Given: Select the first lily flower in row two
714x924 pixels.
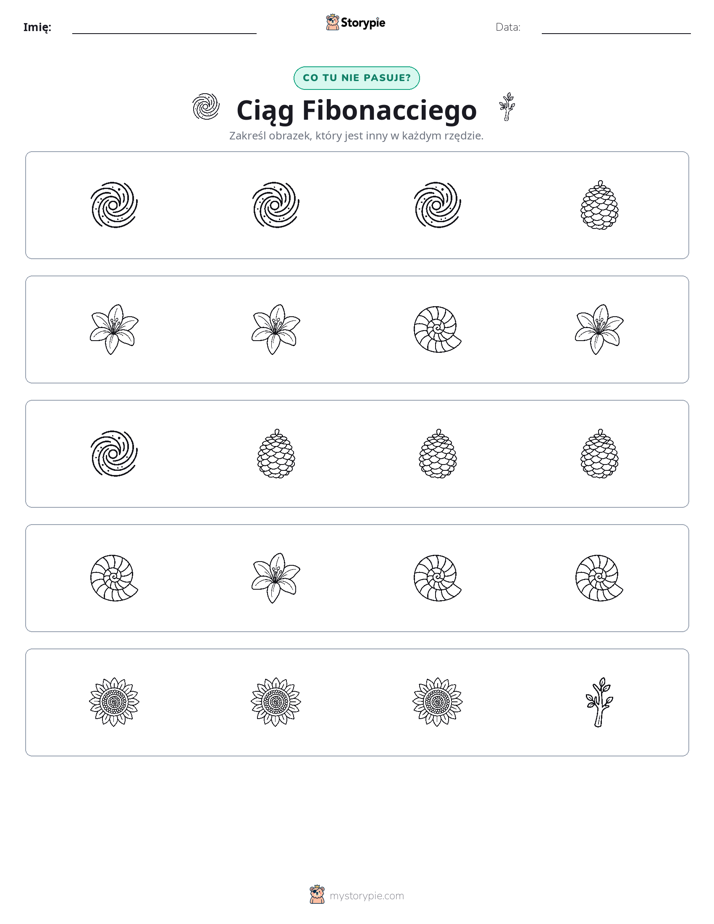Looking at the screenshot, I should pyautogui.click(x=114, y=329).
